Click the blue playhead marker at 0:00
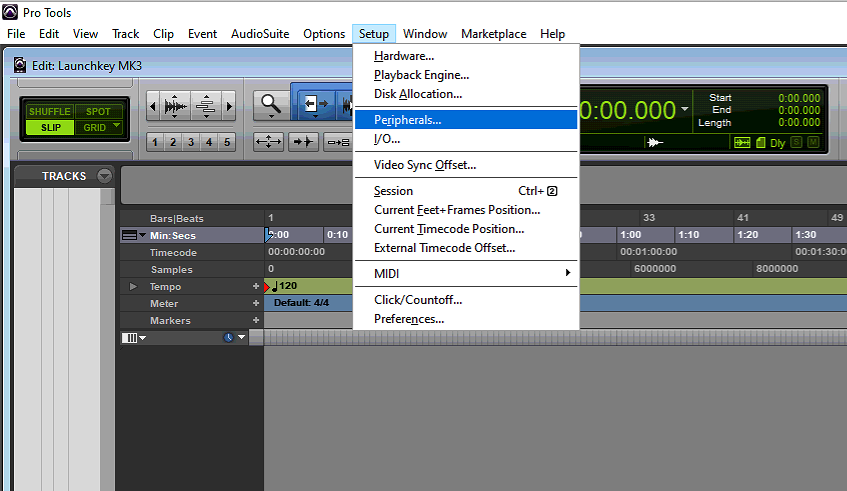 coord(268,235)
